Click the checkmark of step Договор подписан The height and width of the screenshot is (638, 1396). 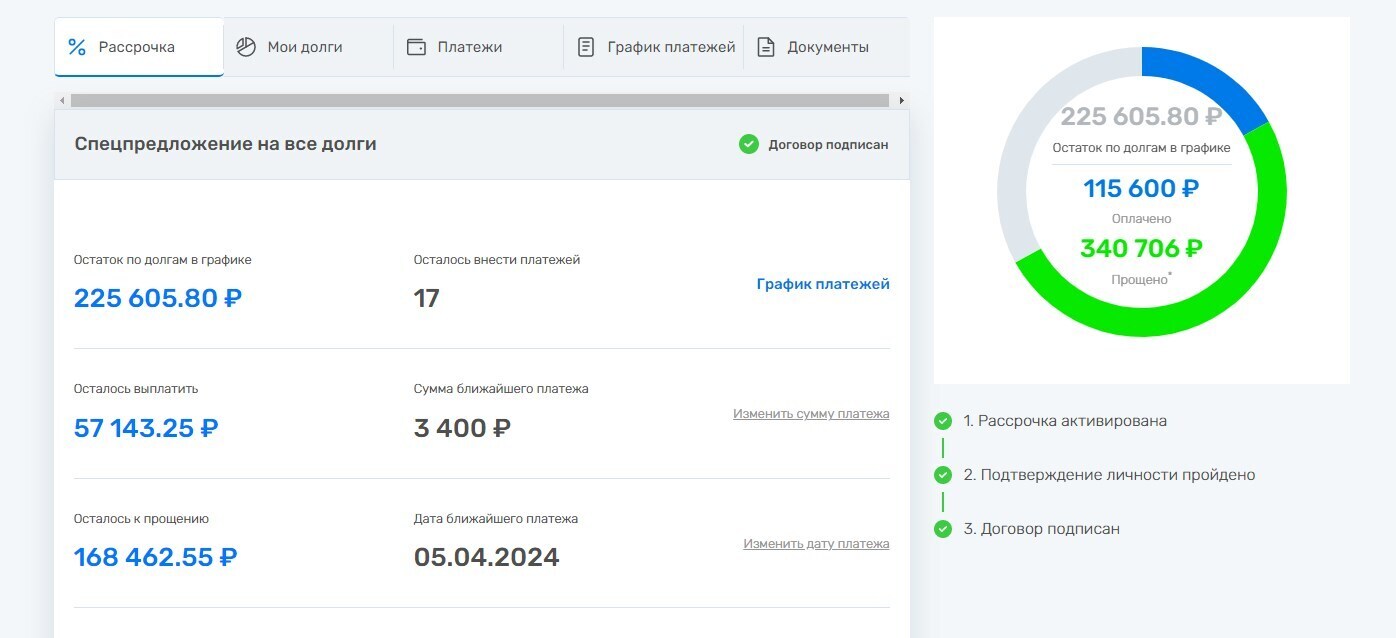[942, 529]
